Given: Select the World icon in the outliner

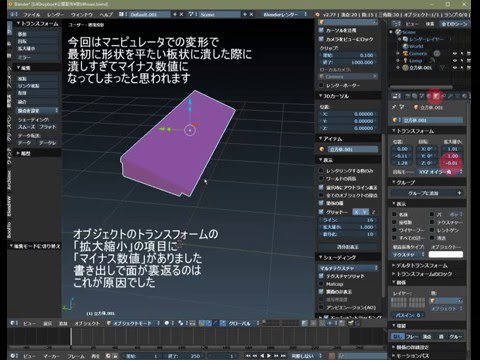Looking at the screenshot, I should (405, 46).
